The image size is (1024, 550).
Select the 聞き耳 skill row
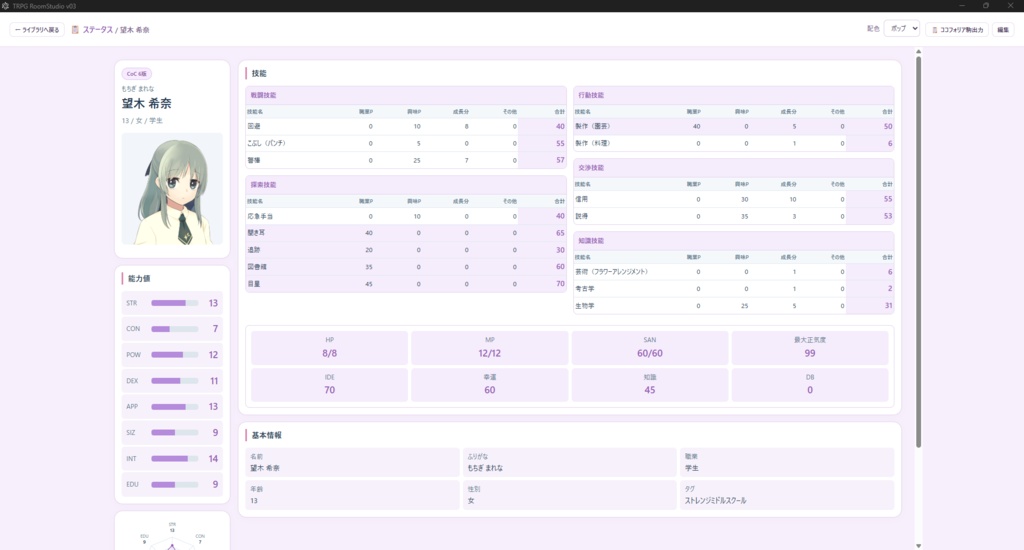tap(406, 233)
